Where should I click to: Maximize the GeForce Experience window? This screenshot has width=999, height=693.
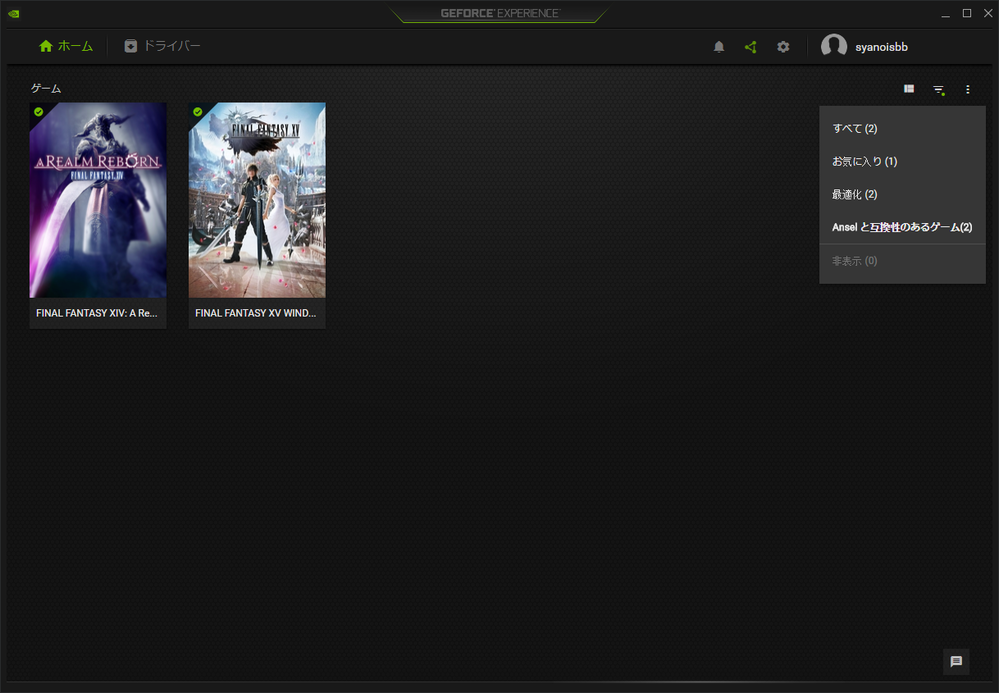967,13
